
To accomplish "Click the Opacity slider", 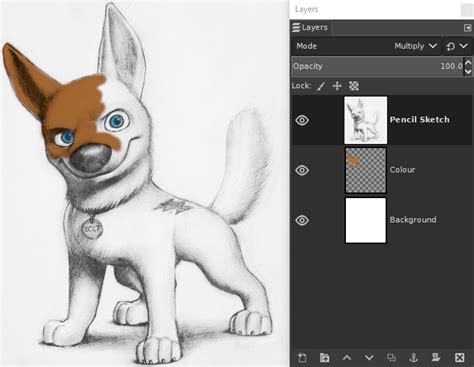I will [378, 66].
